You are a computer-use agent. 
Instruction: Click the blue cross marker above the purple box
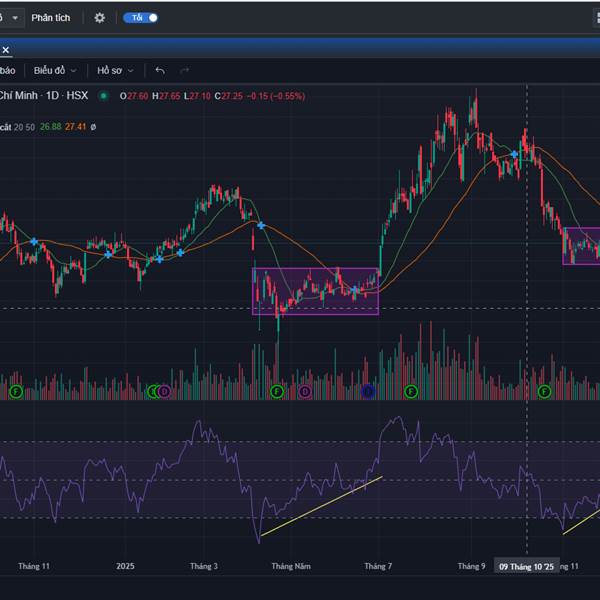[x=260, y=225]
